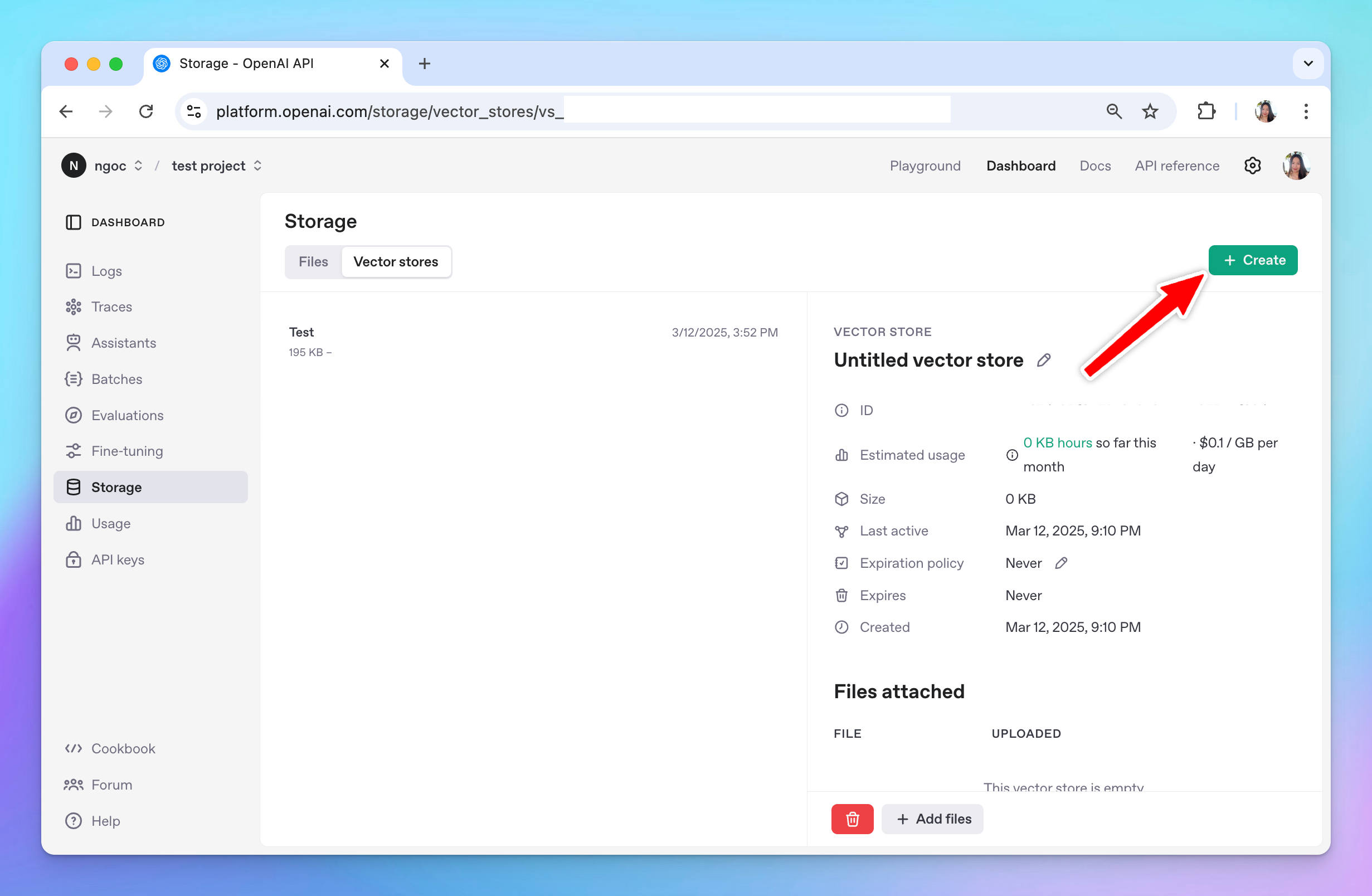The height and width of the screenshot is (896, 1372).
Task: Select the Test vector store row
Action: (533, 342)
